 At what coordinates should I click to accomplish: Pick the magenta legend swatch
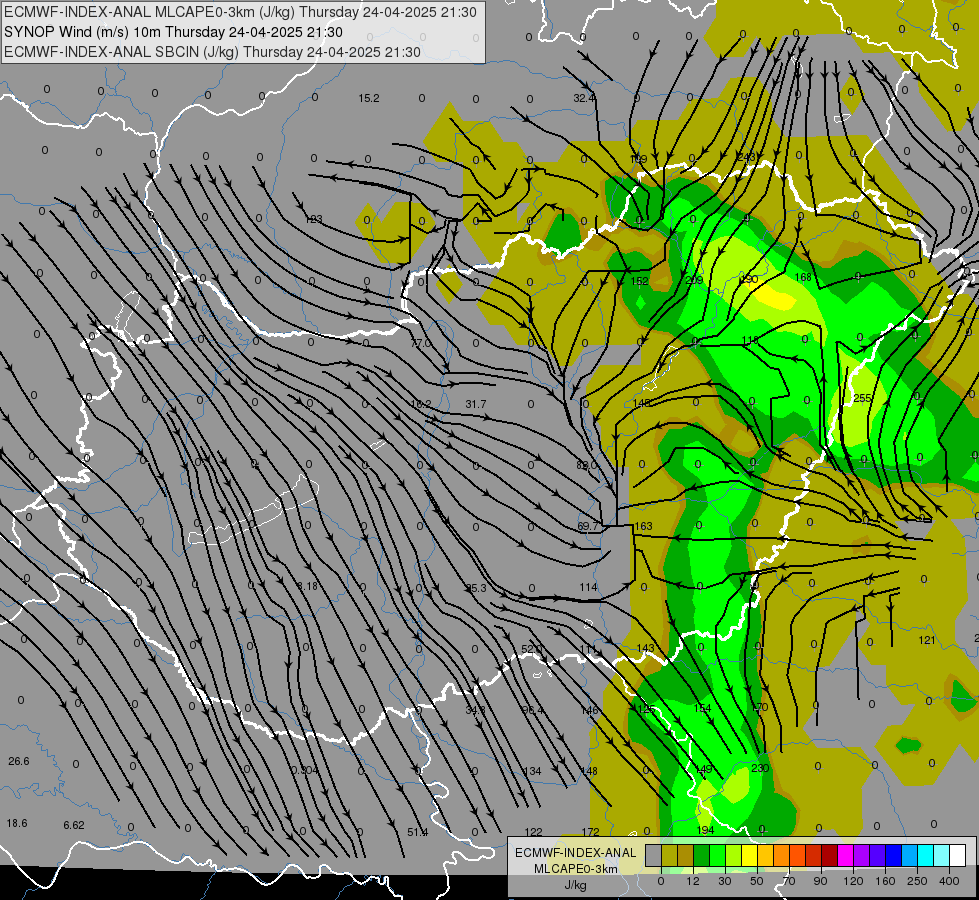pos(846,855)
